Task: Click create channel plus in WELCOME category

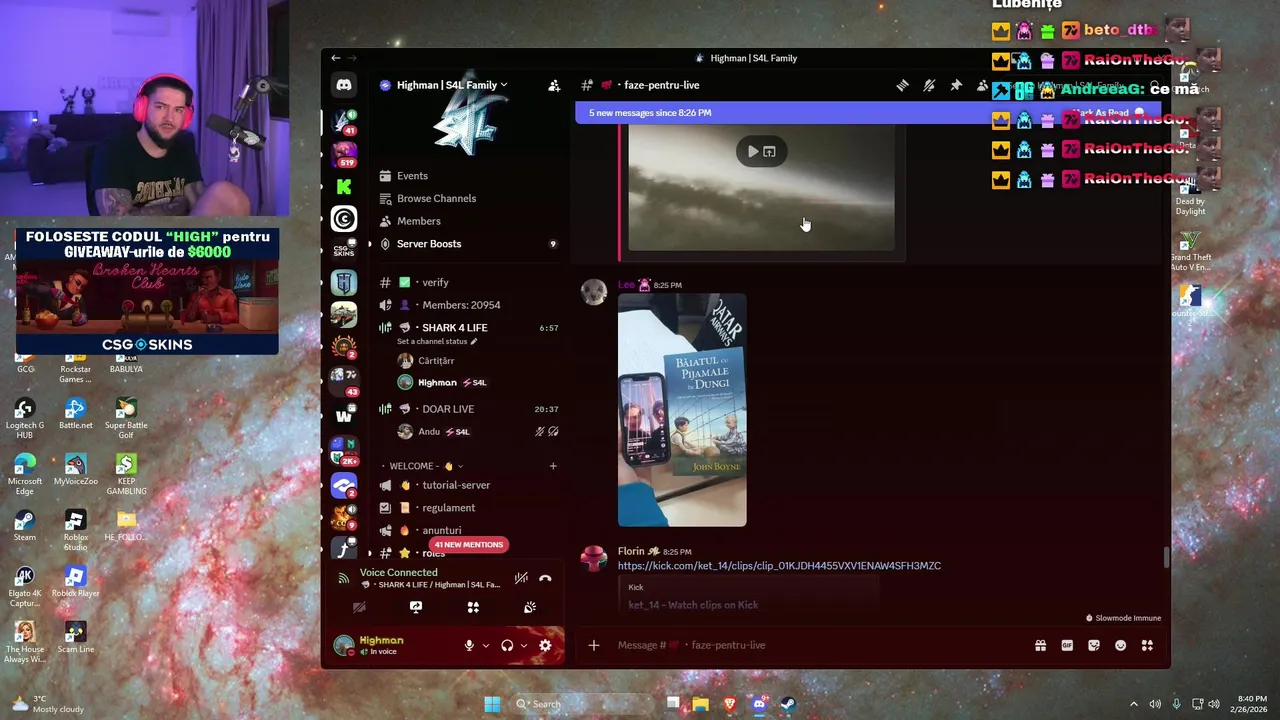Action: pos(553,466)
